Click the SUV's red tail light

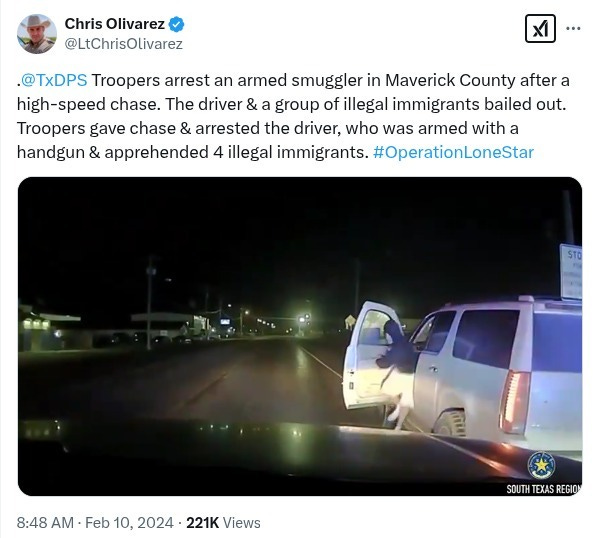tap(514, 402)
